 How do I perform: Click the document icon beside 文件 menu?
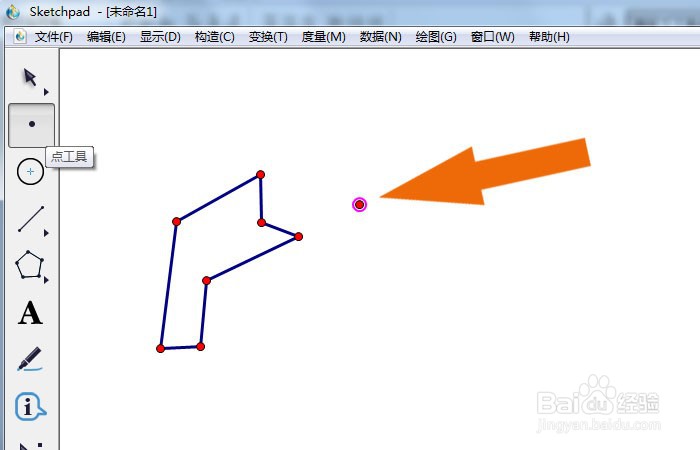click(x=20, y=37)
